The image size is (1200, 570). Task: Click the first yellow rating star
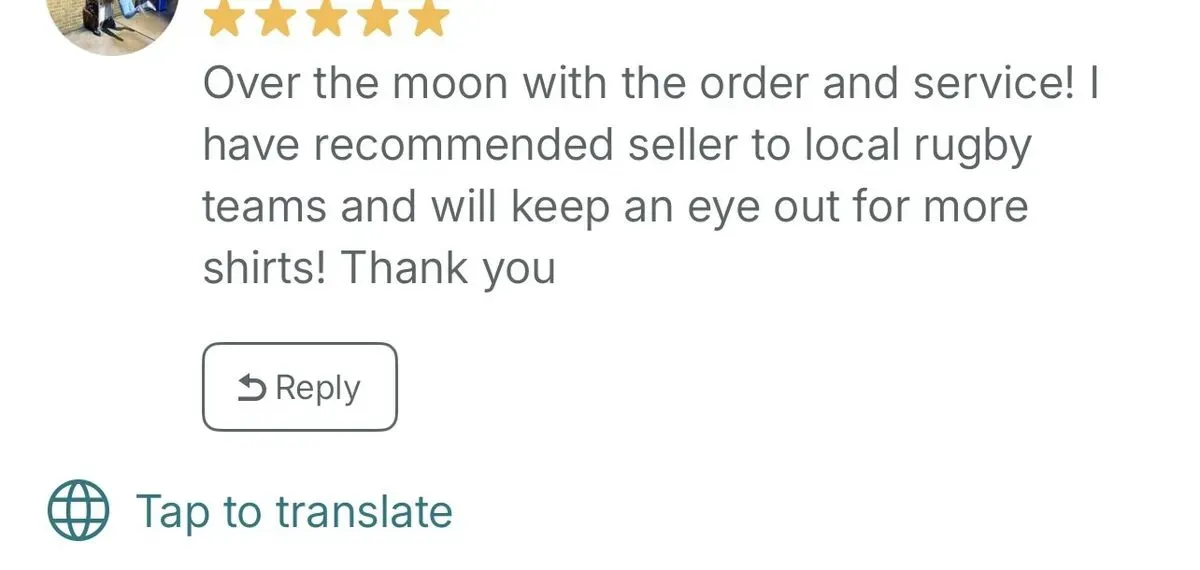223,18
